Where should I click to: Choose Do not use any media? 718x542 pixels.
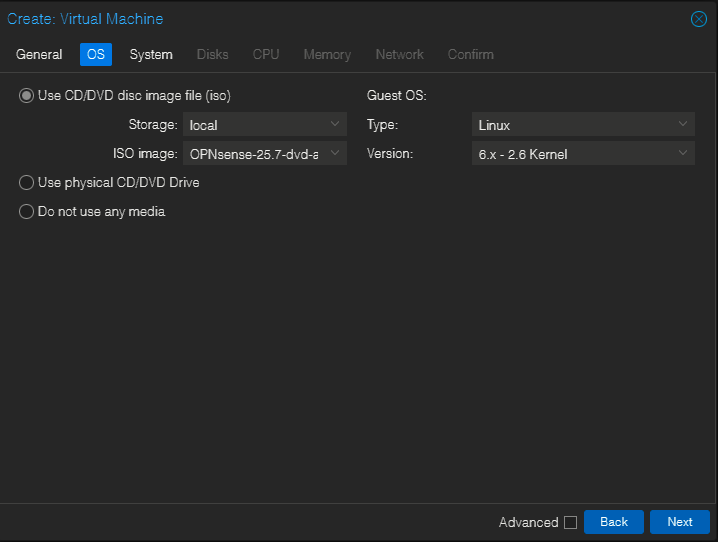[x=26, y=211]
